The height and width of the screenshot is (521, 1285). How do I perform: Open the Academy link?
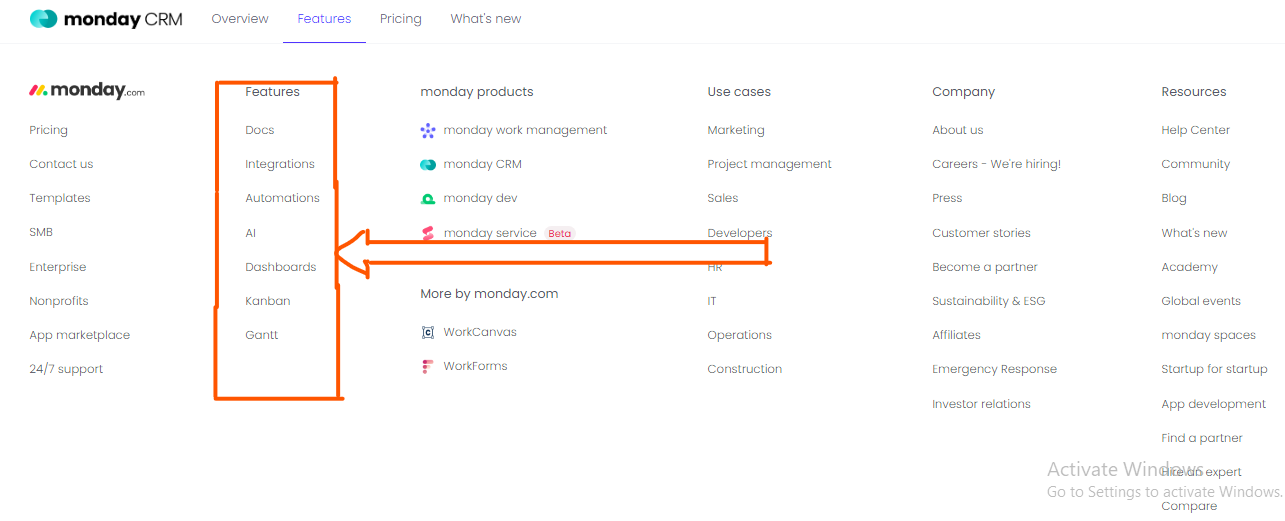(1190, 267)
